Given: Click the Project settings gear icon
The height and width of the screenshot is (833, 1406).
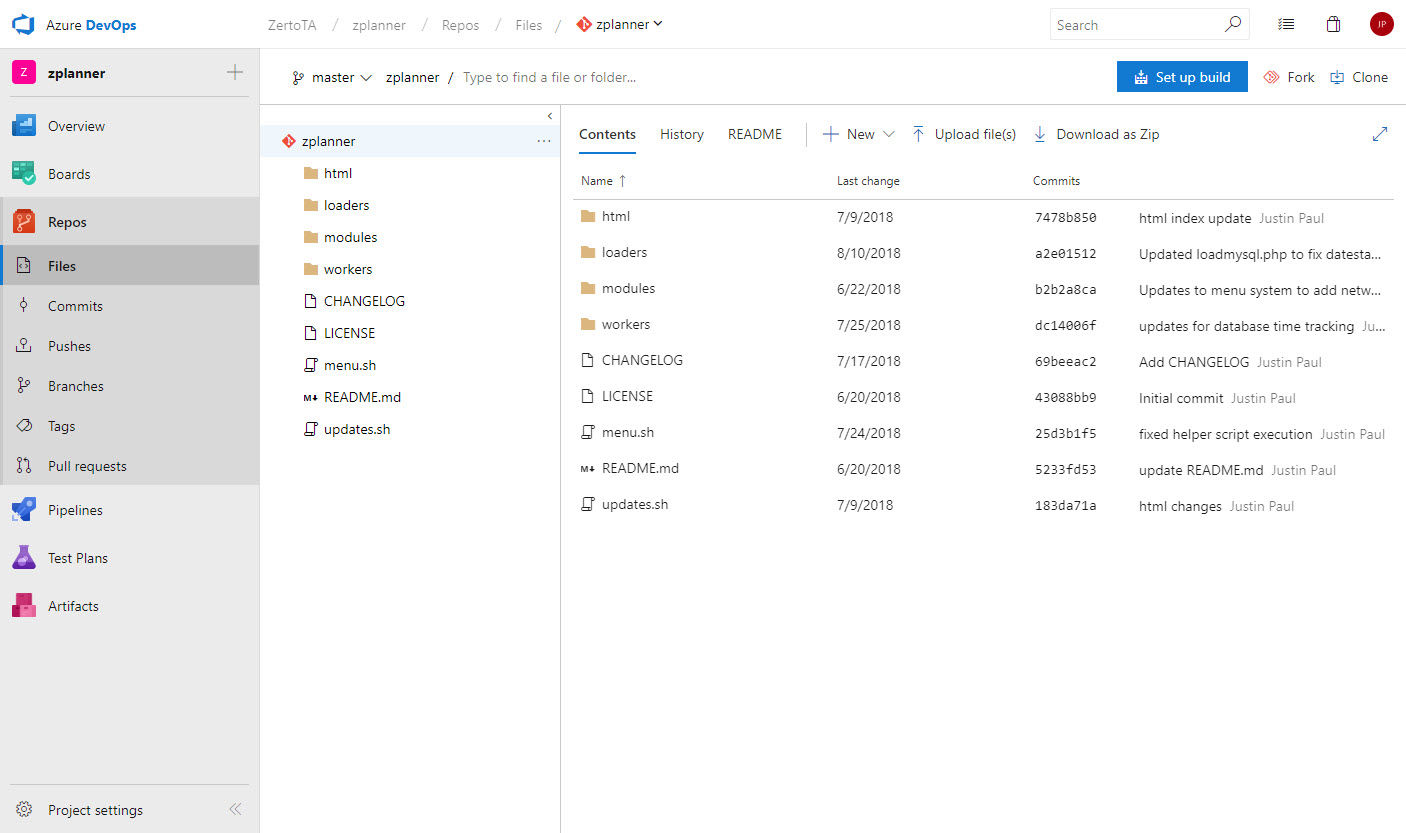Looking at the screenshot, I should pyautogui.click(x=24, y=810).
